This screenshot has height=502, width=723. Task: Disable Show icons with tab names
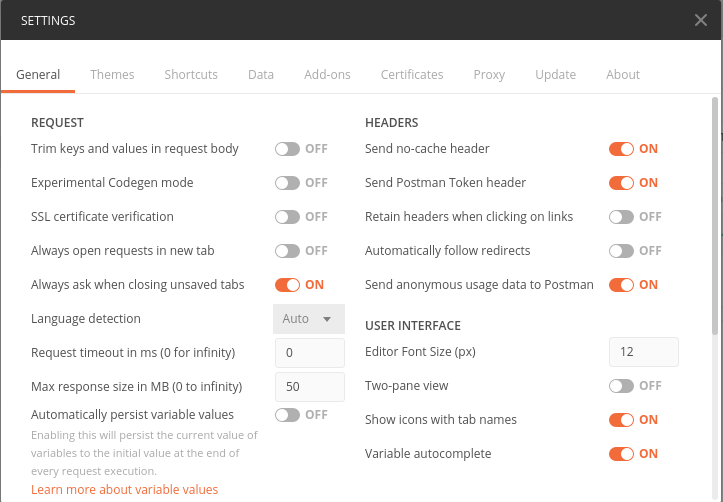pos(621,420)
